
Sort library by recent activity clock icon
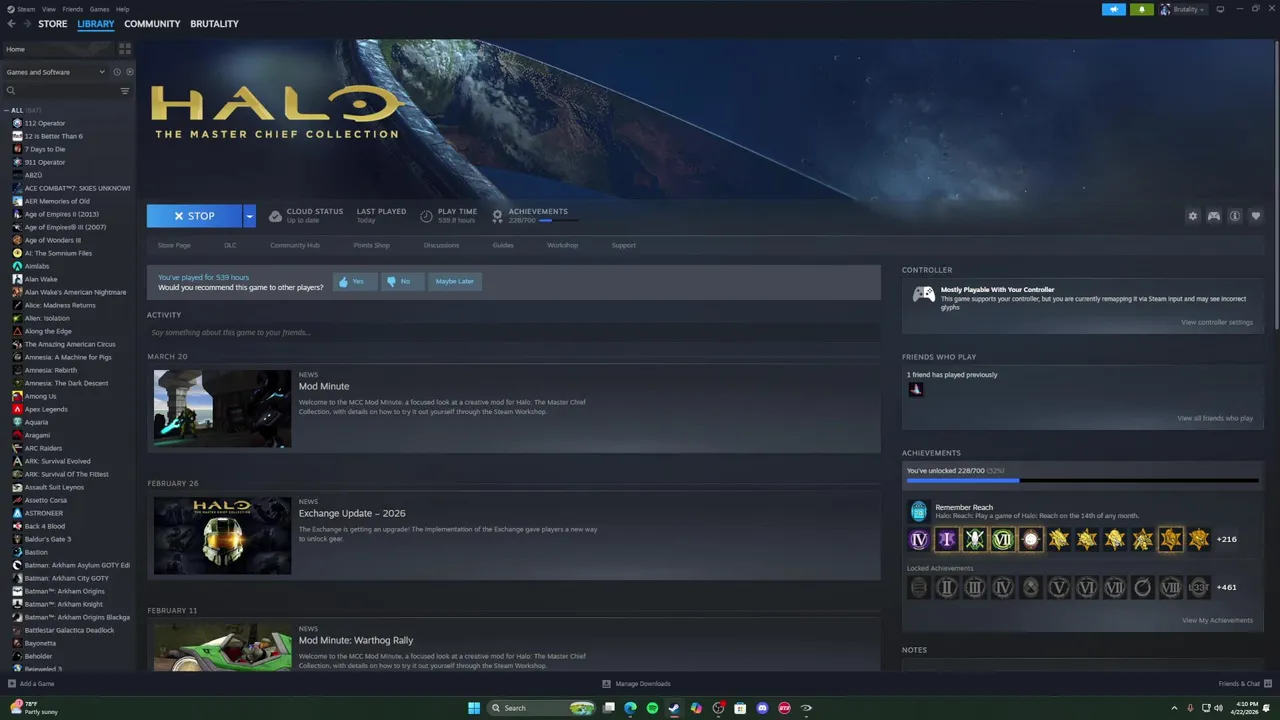click(117, 72)
